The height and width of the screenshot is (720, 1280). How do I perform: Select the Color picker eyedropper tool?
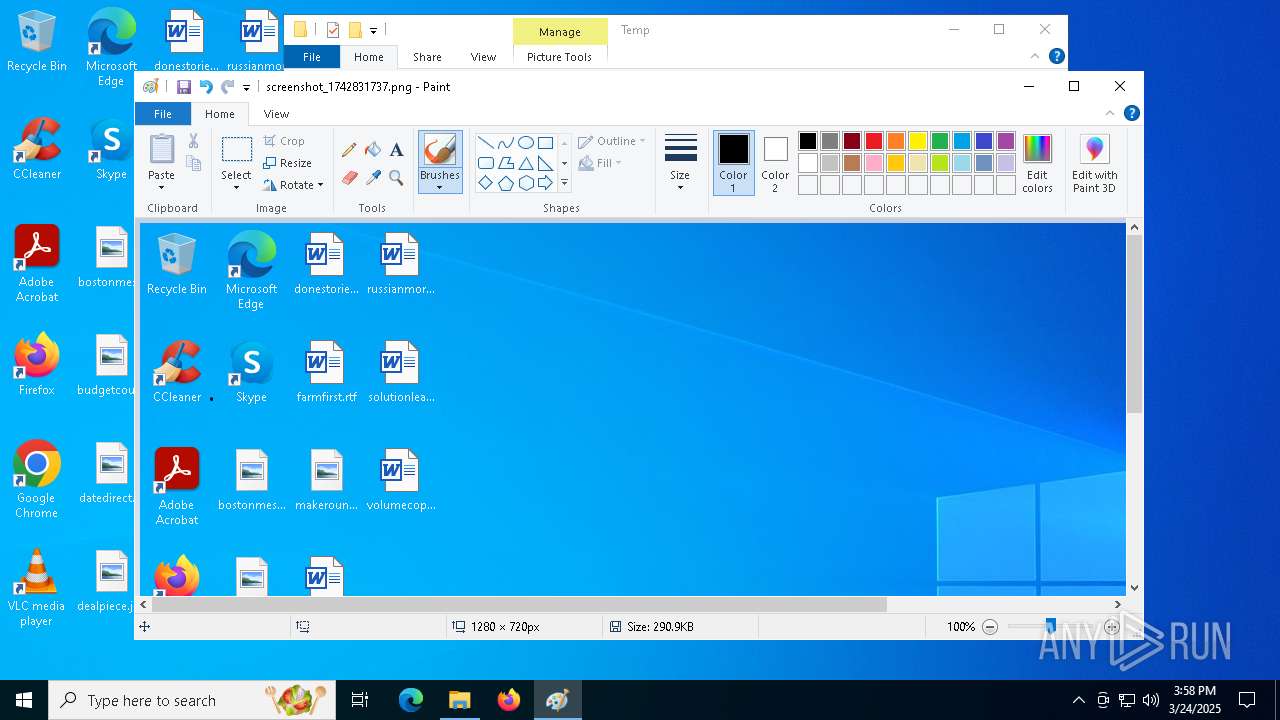[x=373, y=178]
